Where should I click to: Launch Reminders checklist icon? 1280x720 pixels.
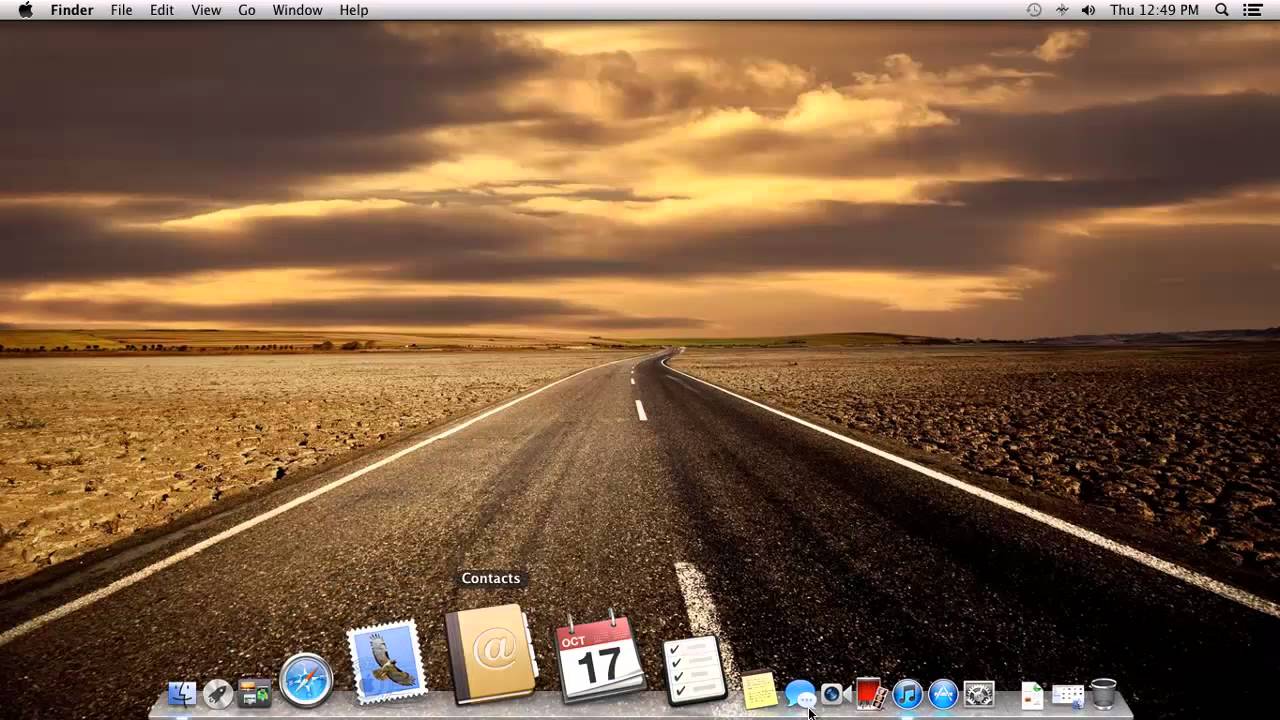pos(694,670)
